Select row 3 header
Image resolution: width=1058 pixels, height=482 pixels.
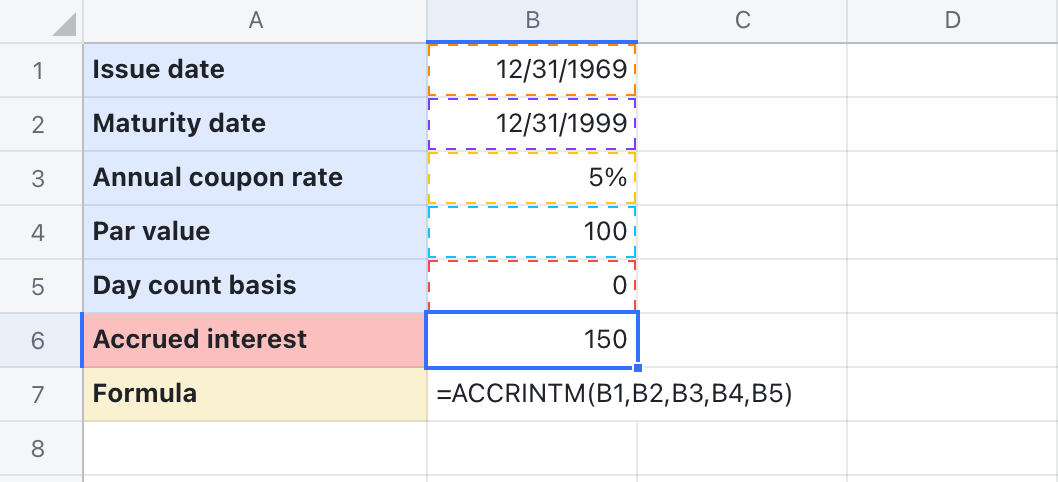pos(40,178)
